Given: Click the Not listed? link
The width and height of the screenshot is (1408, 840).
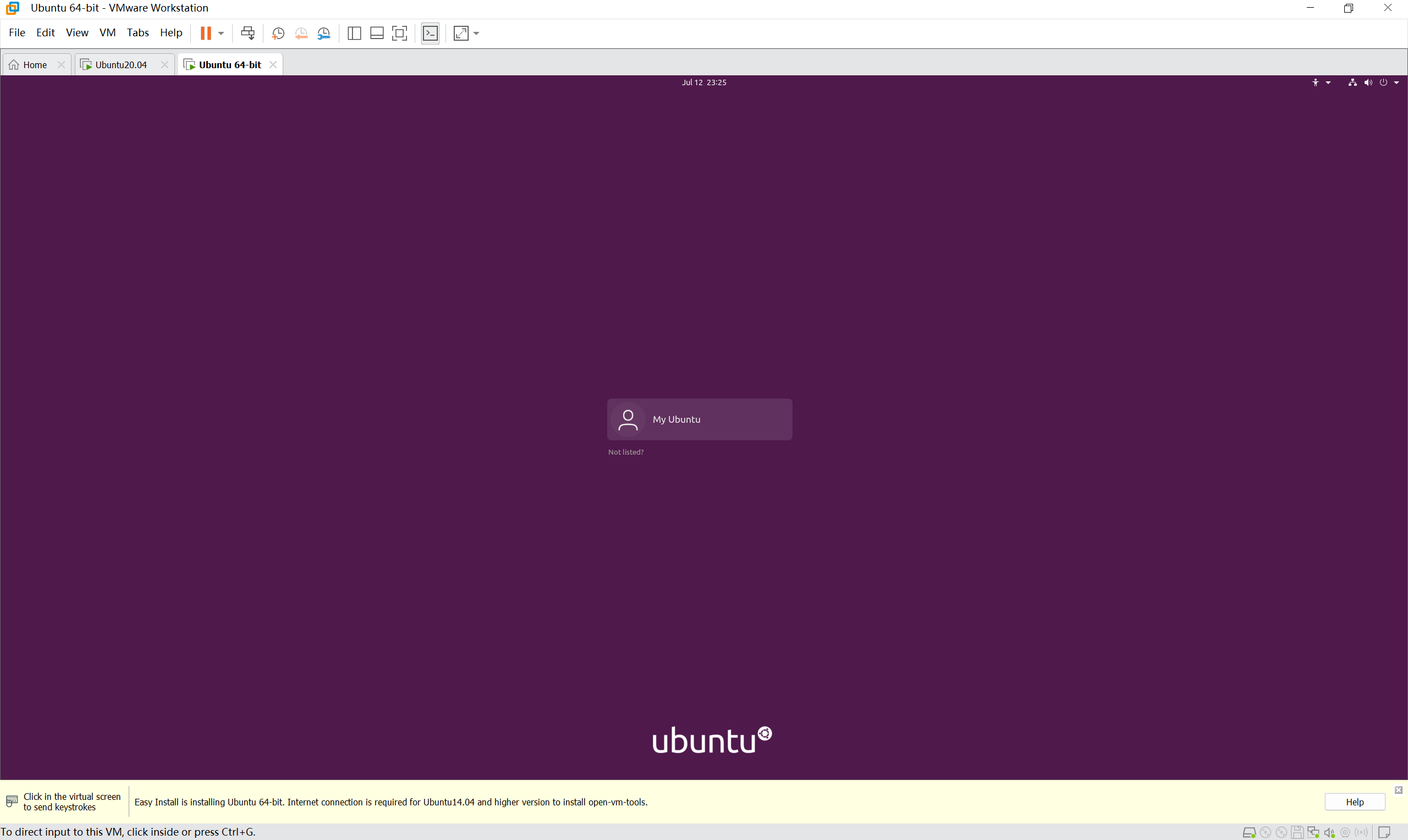Looking at the screenshot, I should (x=625, y=452).
